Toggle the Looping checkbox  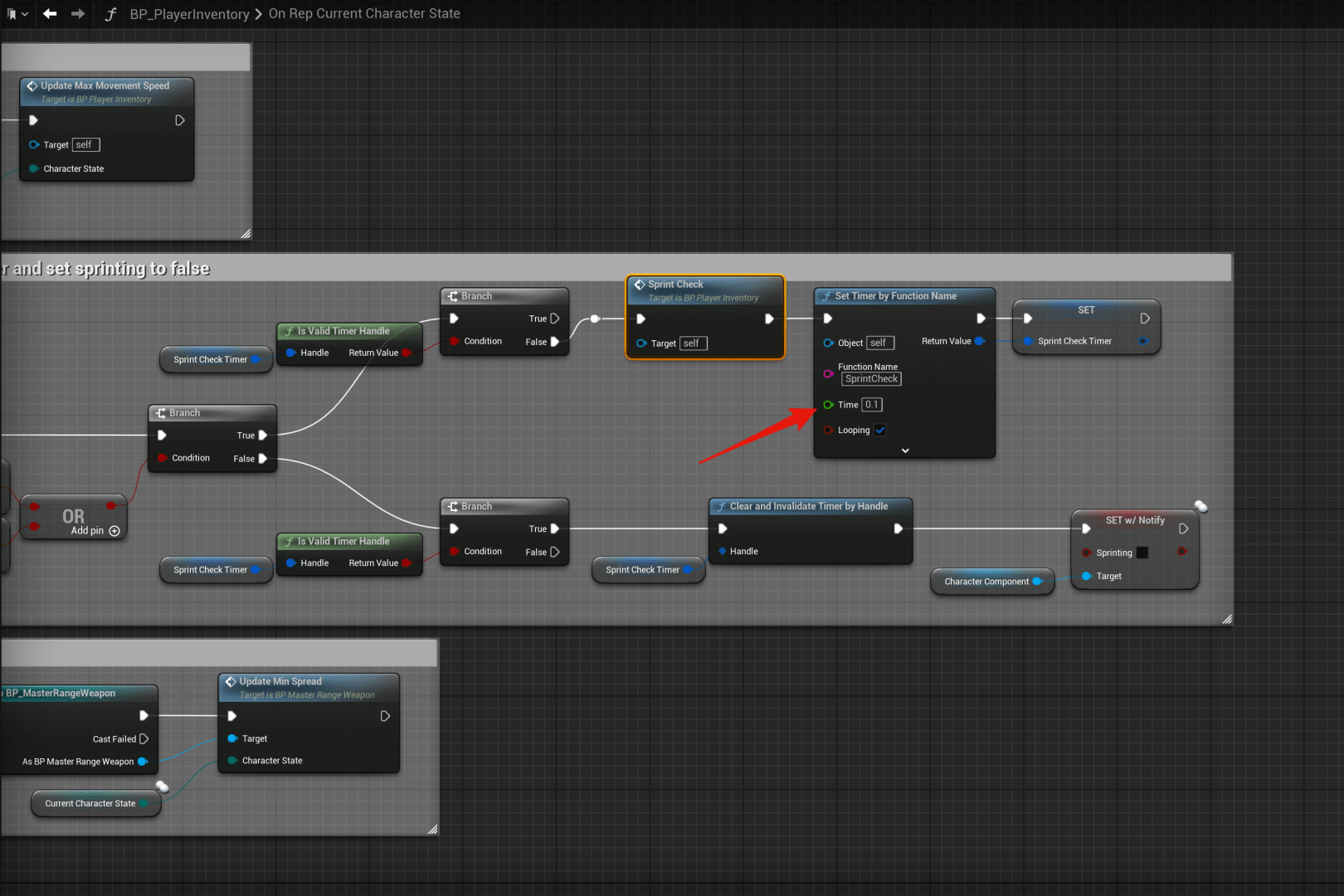880,431
